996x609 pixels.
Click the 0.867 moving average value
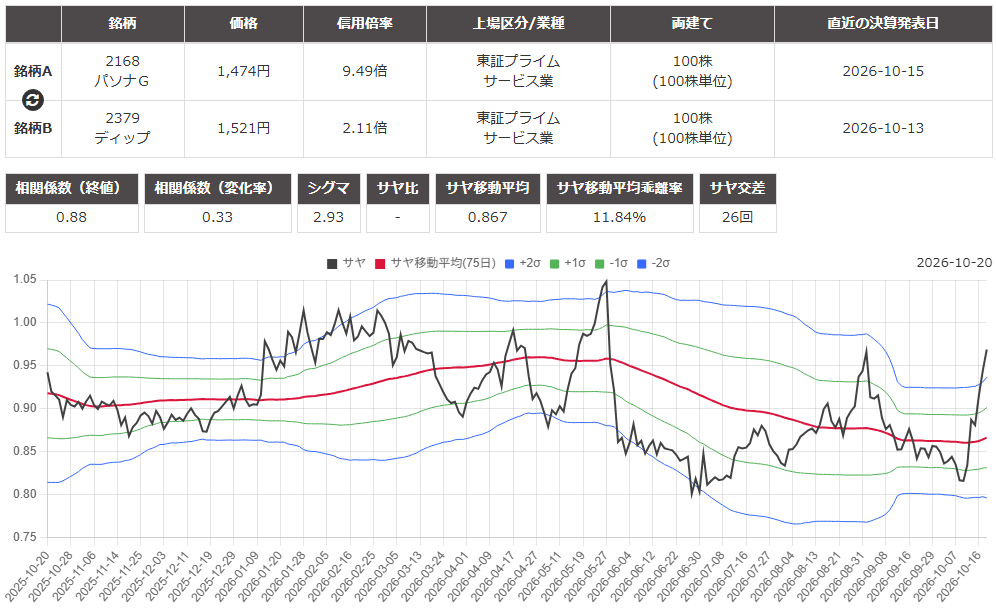tap(488, 218)
